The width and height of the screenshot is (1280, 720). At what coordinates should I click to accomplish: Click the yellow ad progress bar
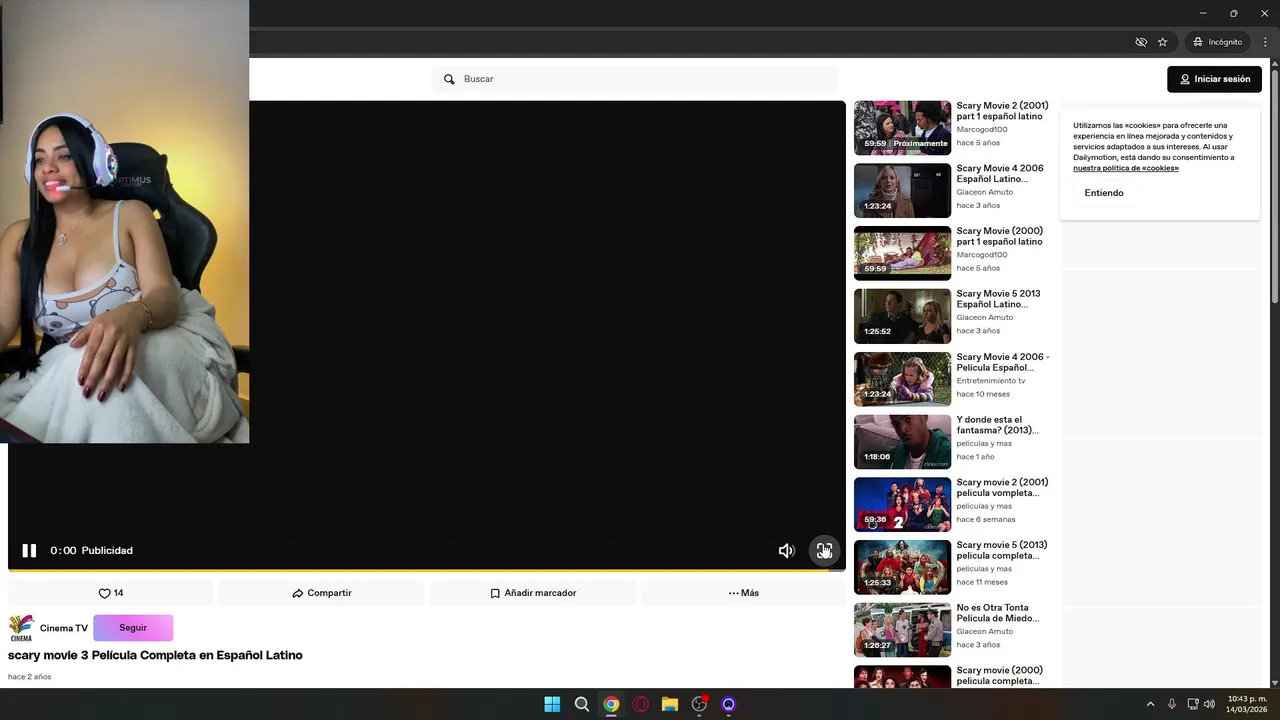[x=427, y=570]
